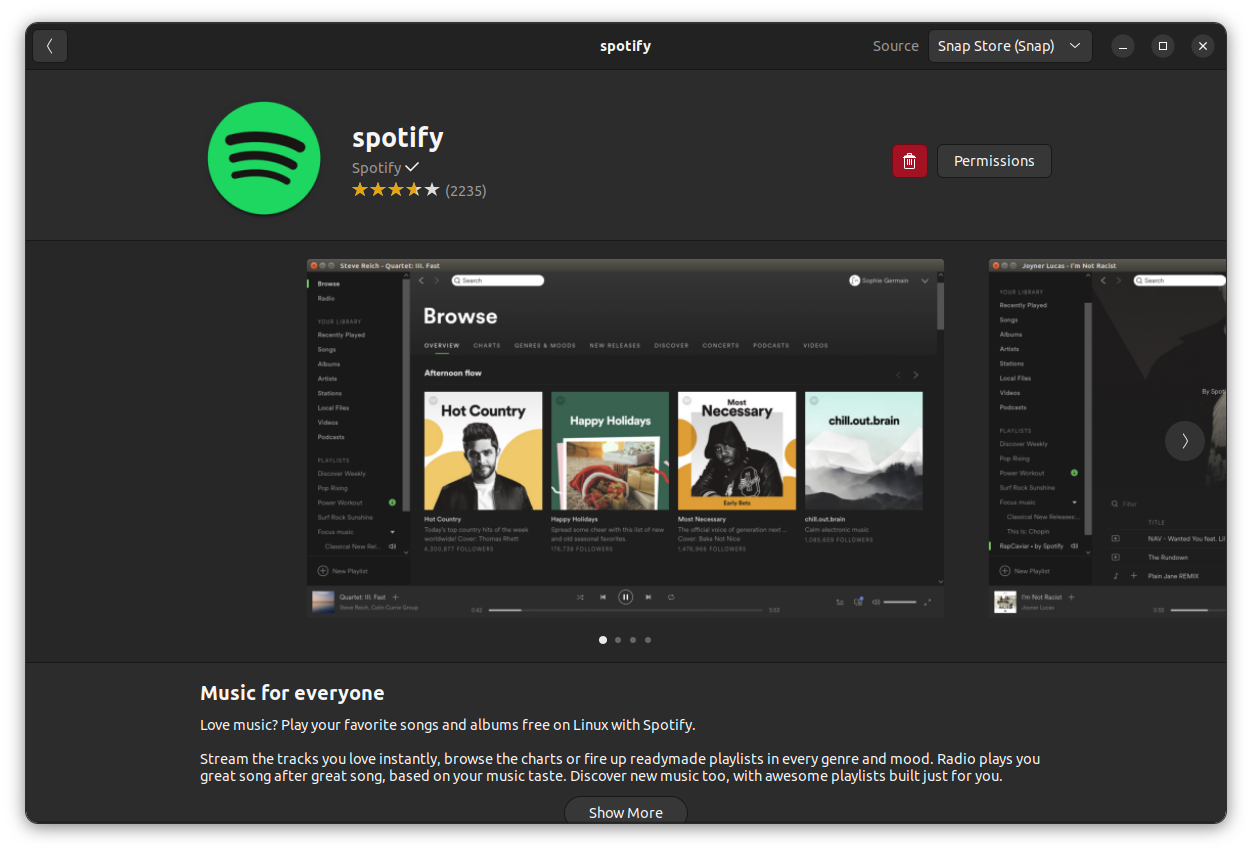Click the previous track icon
1252x852 pixels.
point(602,597)
